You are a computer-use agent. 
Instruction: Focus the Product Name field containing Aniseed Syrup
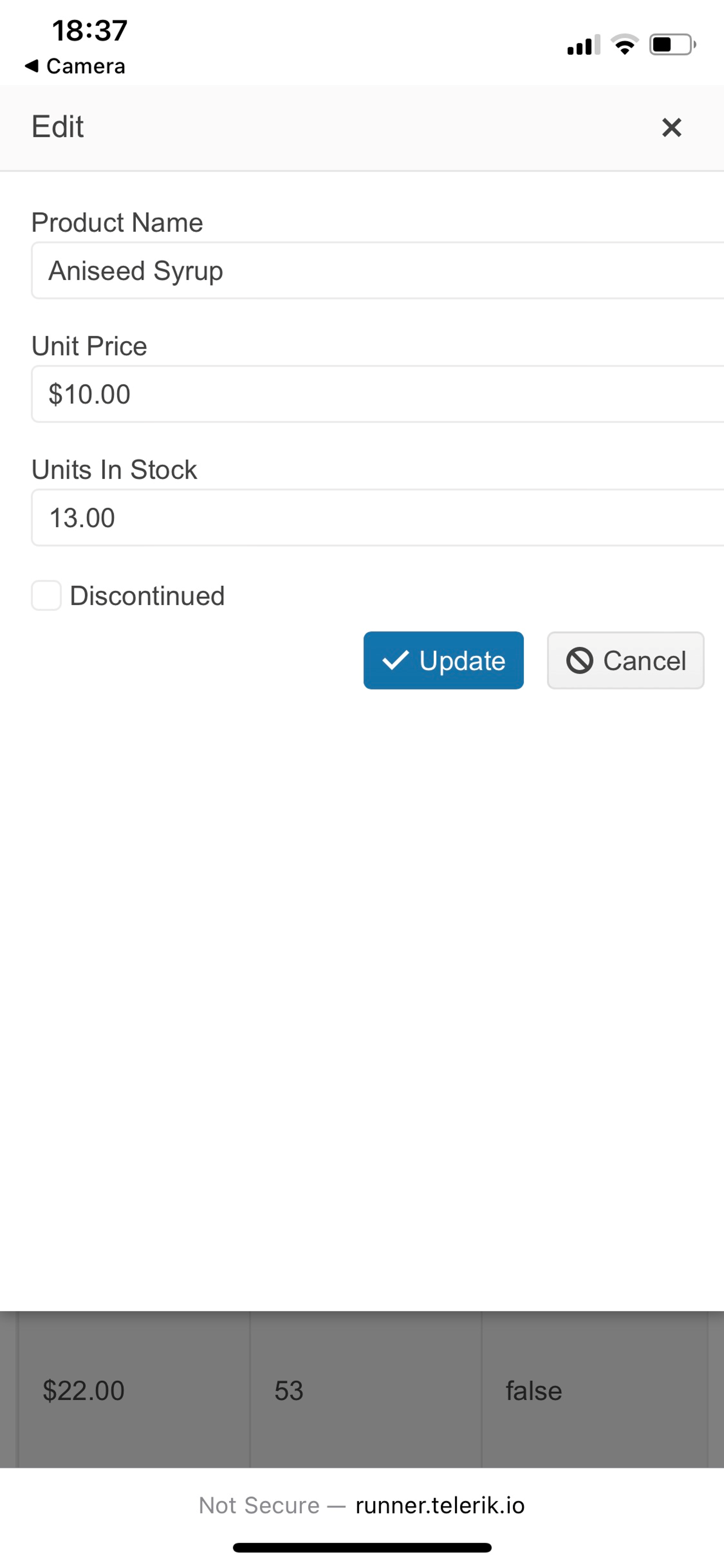click(x=377, y=271)
